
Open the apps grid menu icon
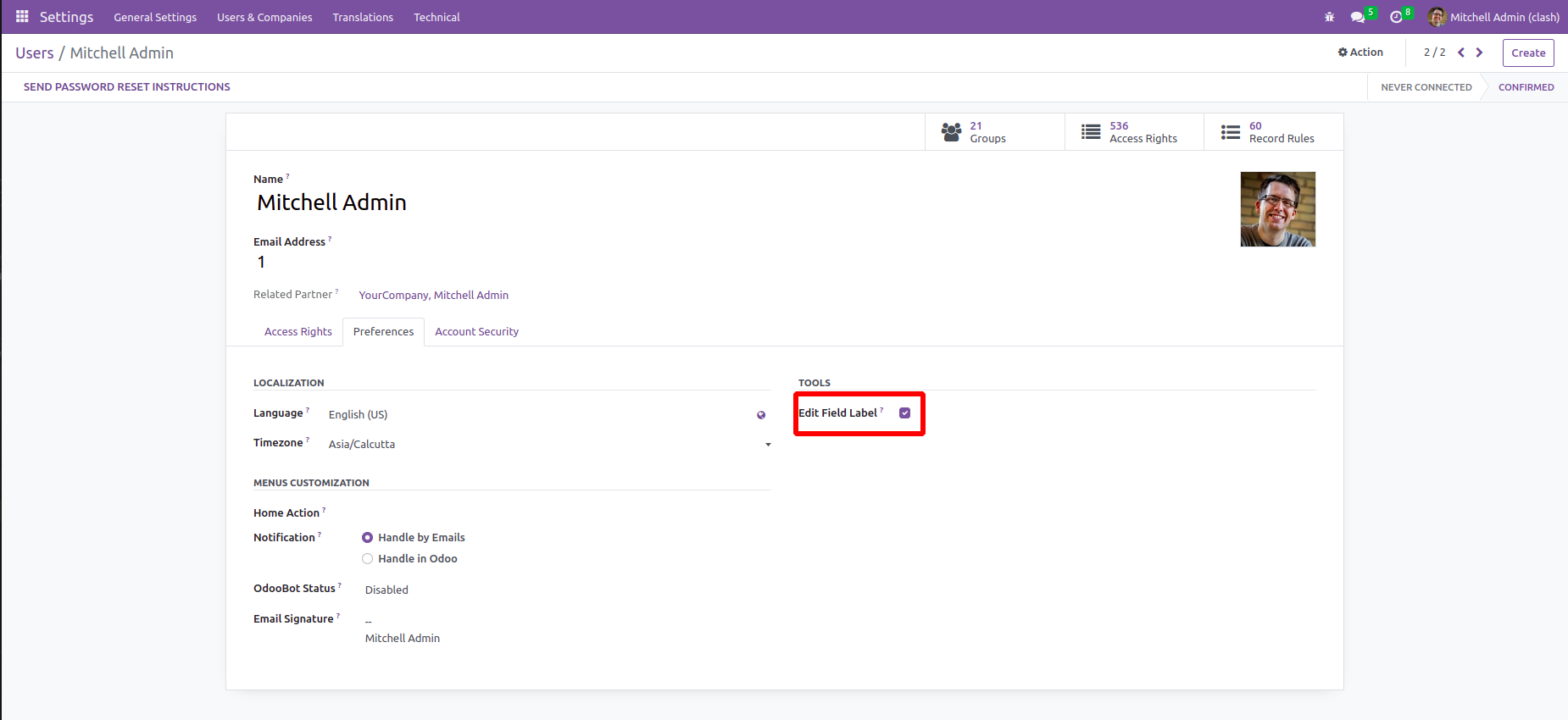click(22, 17)
